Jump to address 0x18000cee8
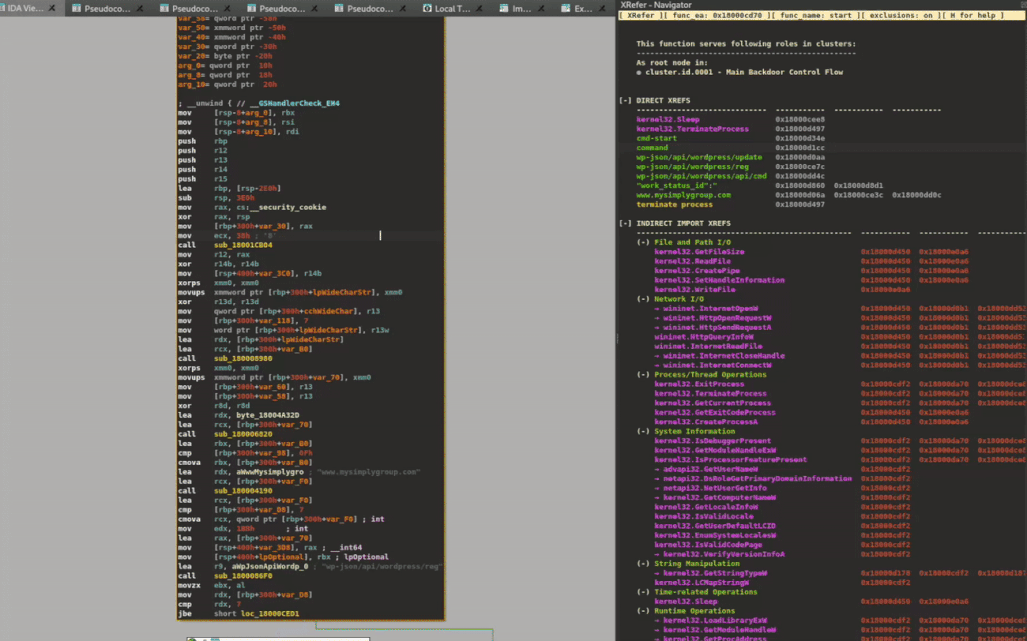The image size is (1027, 641). (800, 120)
